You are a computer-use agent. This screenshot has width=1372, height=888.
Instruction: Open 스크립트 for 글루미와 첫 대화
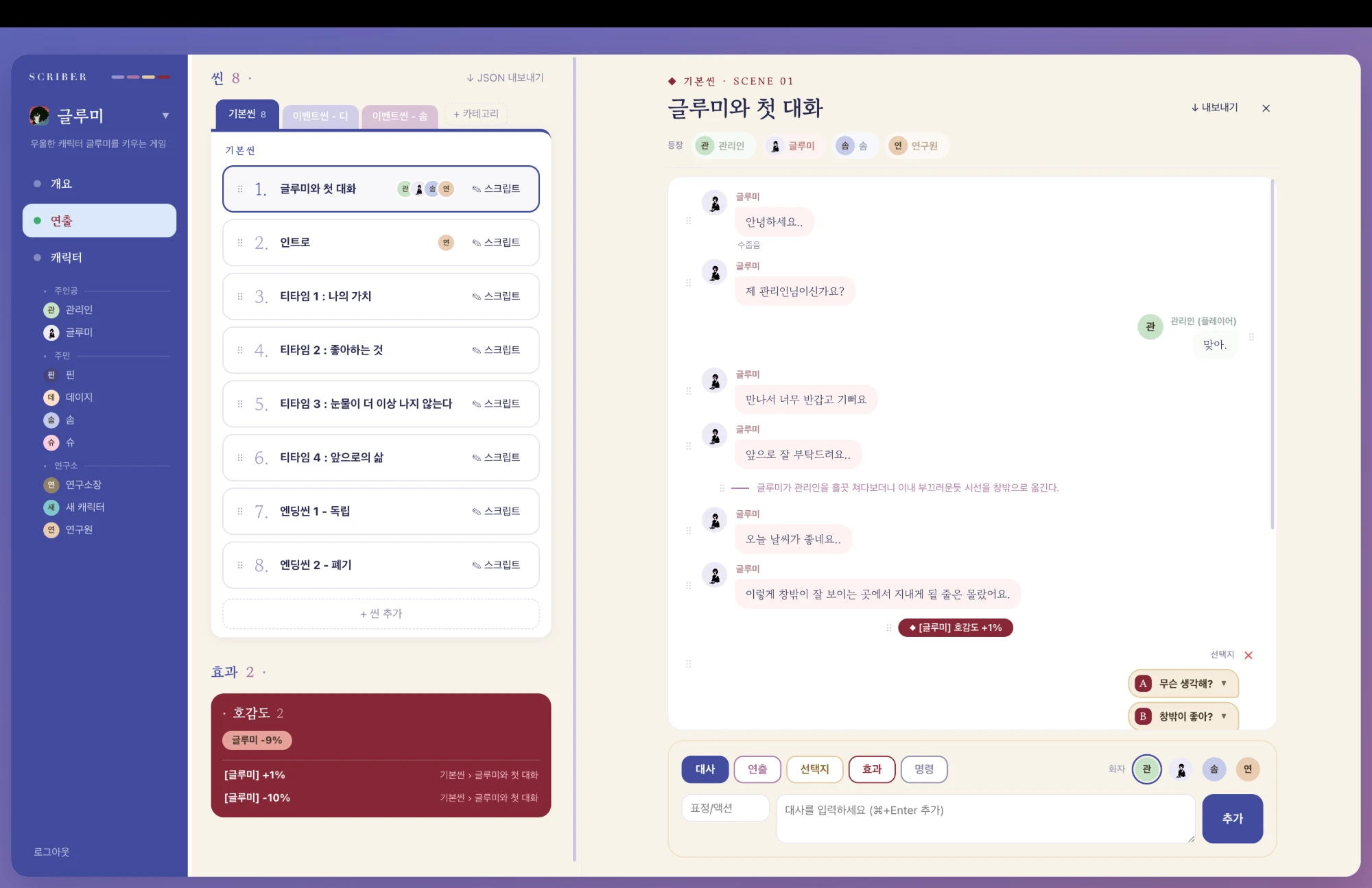pos(496,189)
